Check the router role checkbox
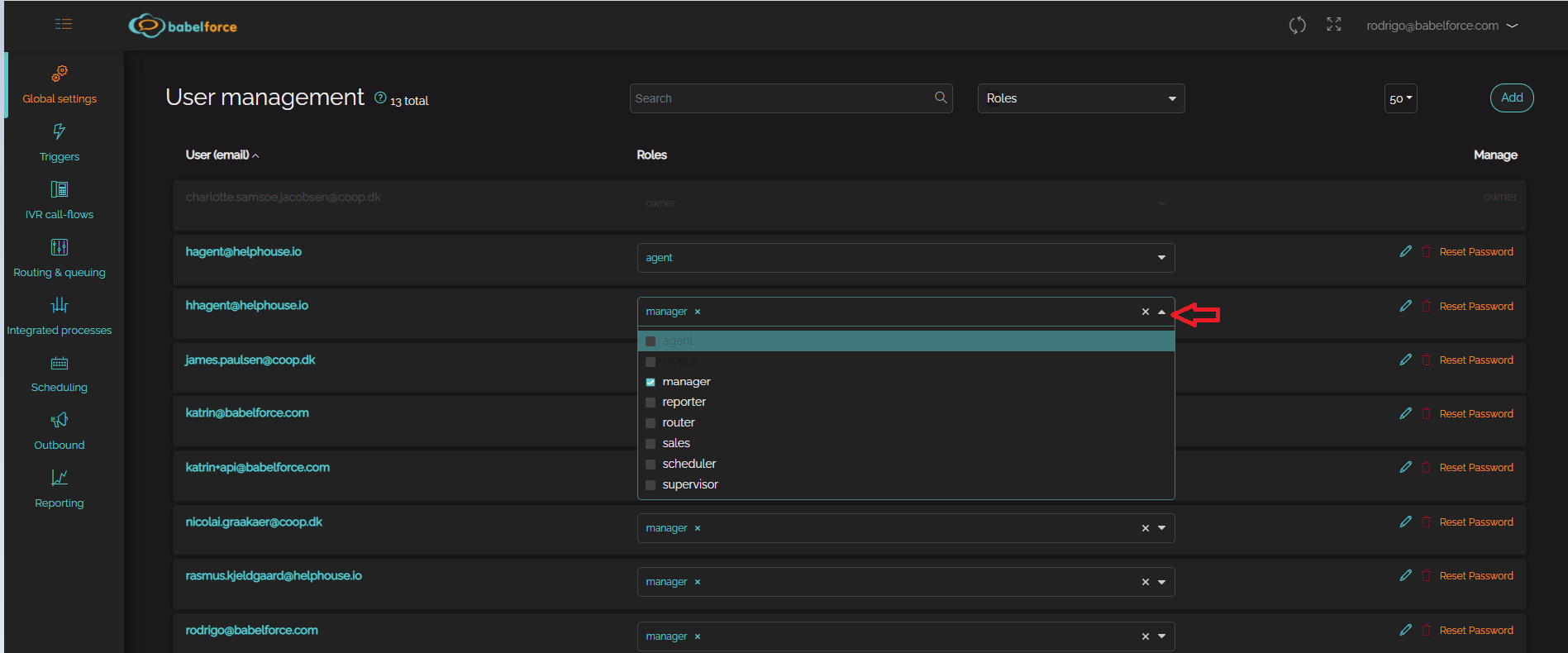1568x653 pixels. (651, 423)
